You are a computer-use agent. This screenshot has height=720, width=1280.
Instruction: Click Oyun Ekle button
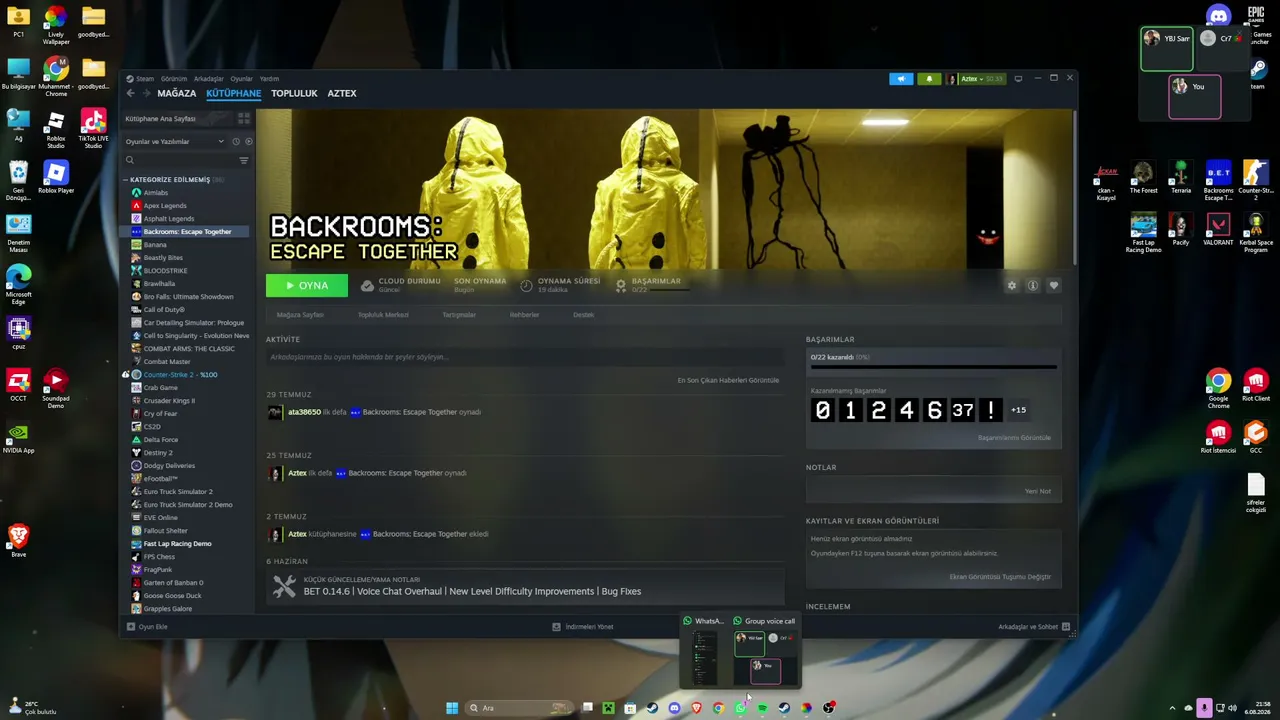(147, 627)
